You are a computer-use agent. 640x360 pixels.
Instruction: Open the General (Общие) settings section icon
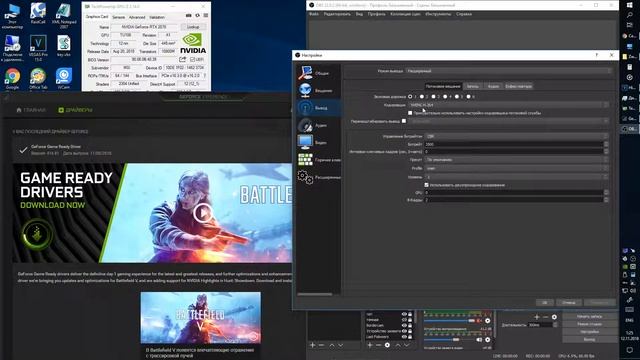point(305,73)
